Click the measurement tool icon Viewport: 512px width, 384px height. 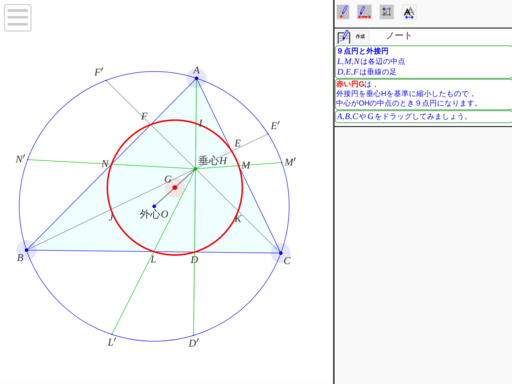point(387,12)
